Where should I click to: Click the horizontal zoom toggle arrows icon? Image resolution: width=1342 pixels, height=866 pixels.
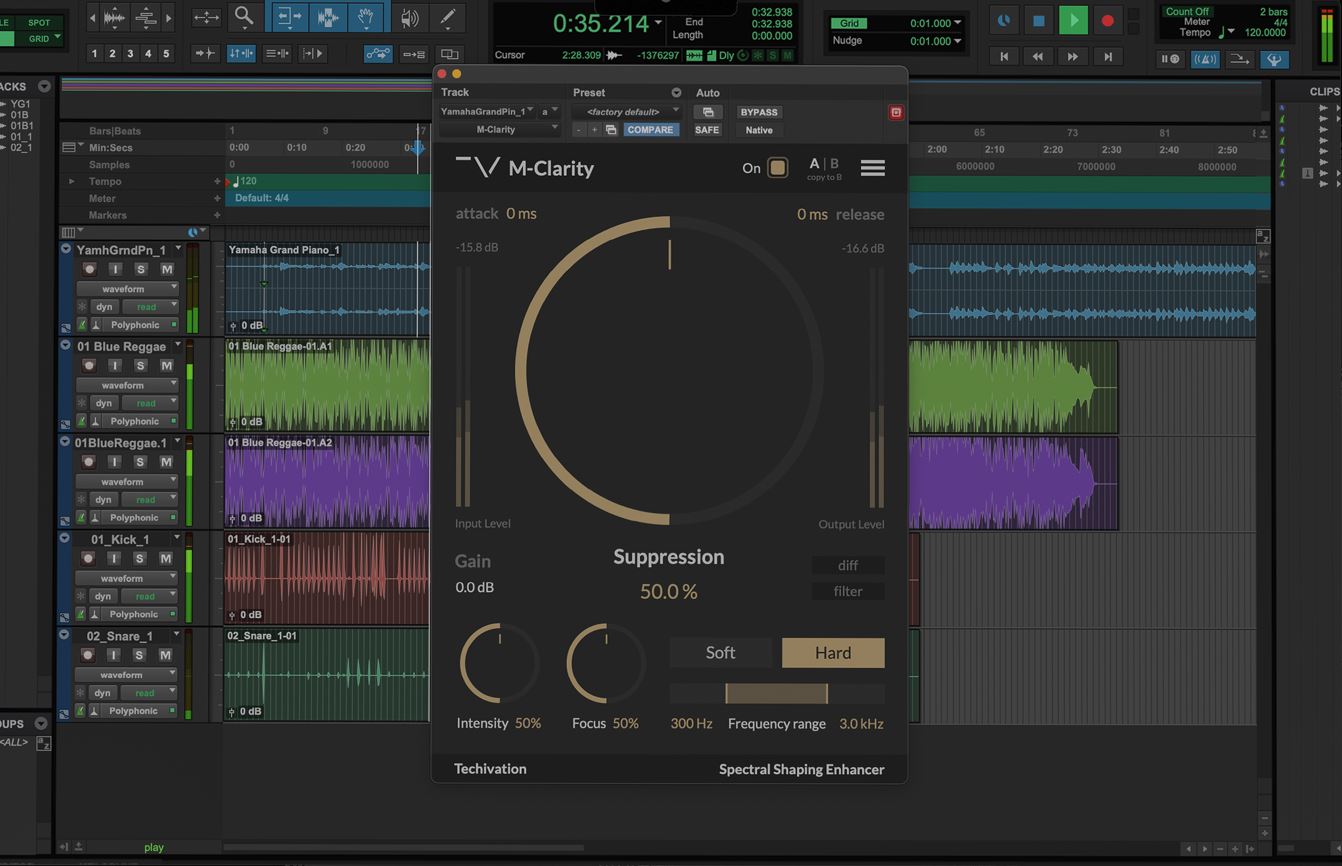[x=206, y=17]
